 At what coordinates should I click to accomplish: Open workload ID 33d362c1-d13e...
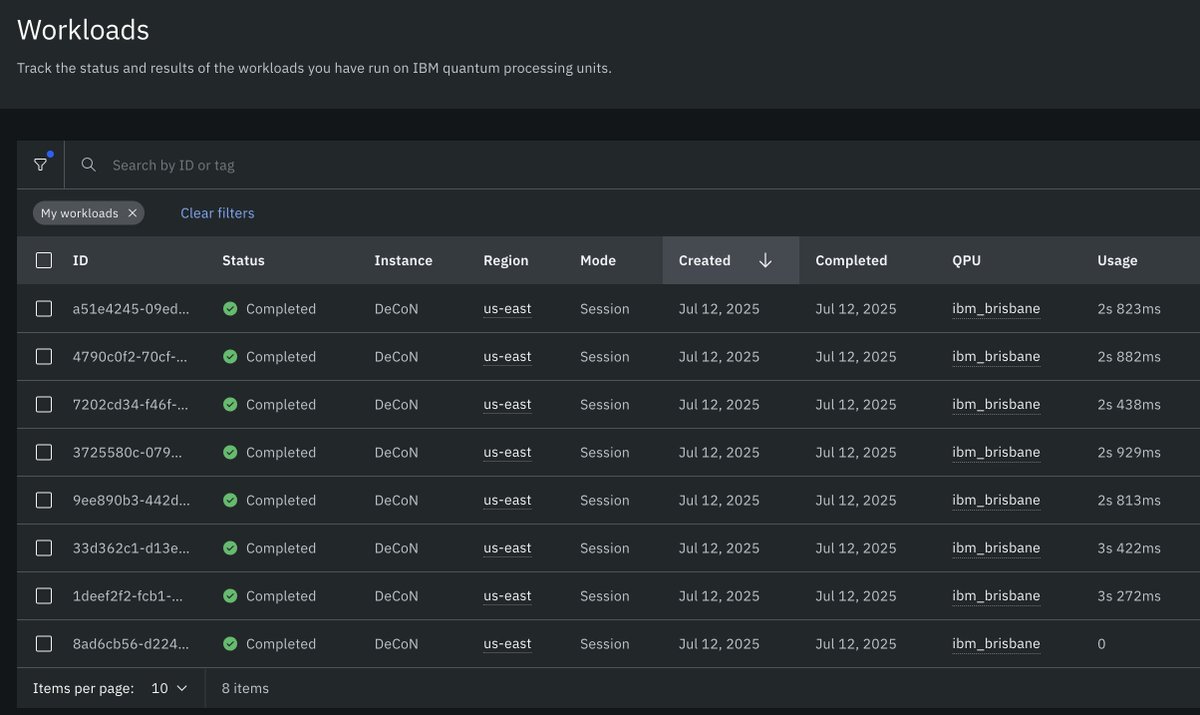(x=131, y=549)
